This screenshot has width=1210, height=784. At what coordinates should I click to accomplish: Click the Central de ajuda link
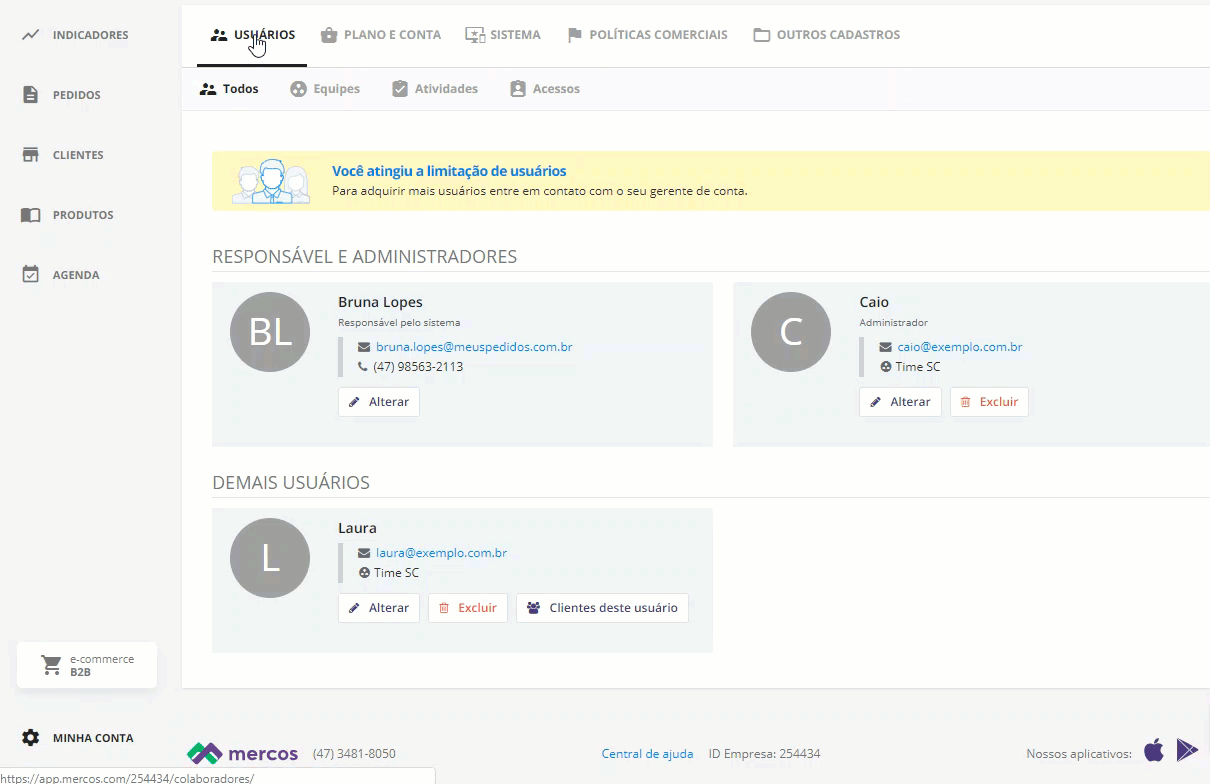coord(647,754)
